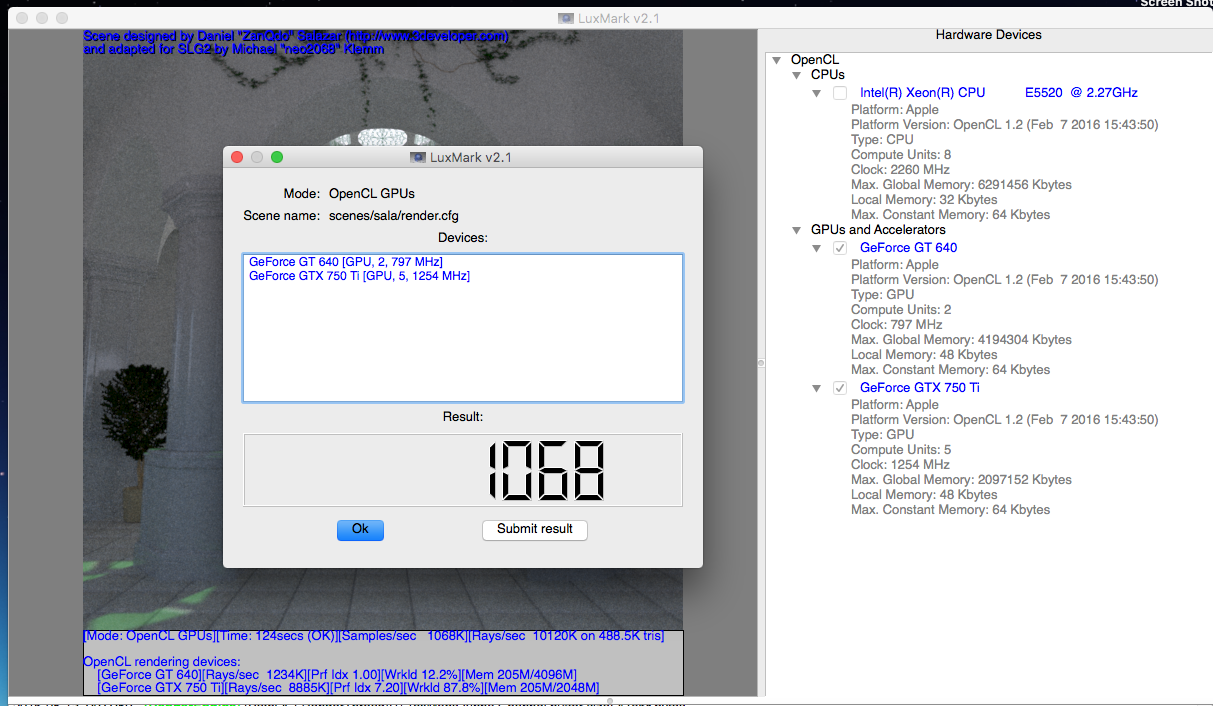The width and height of the screenshot is (1213, 706).
Task: Click the GPUs and Accelerators label
Action: pyautogui.click(x=878, y=230)
